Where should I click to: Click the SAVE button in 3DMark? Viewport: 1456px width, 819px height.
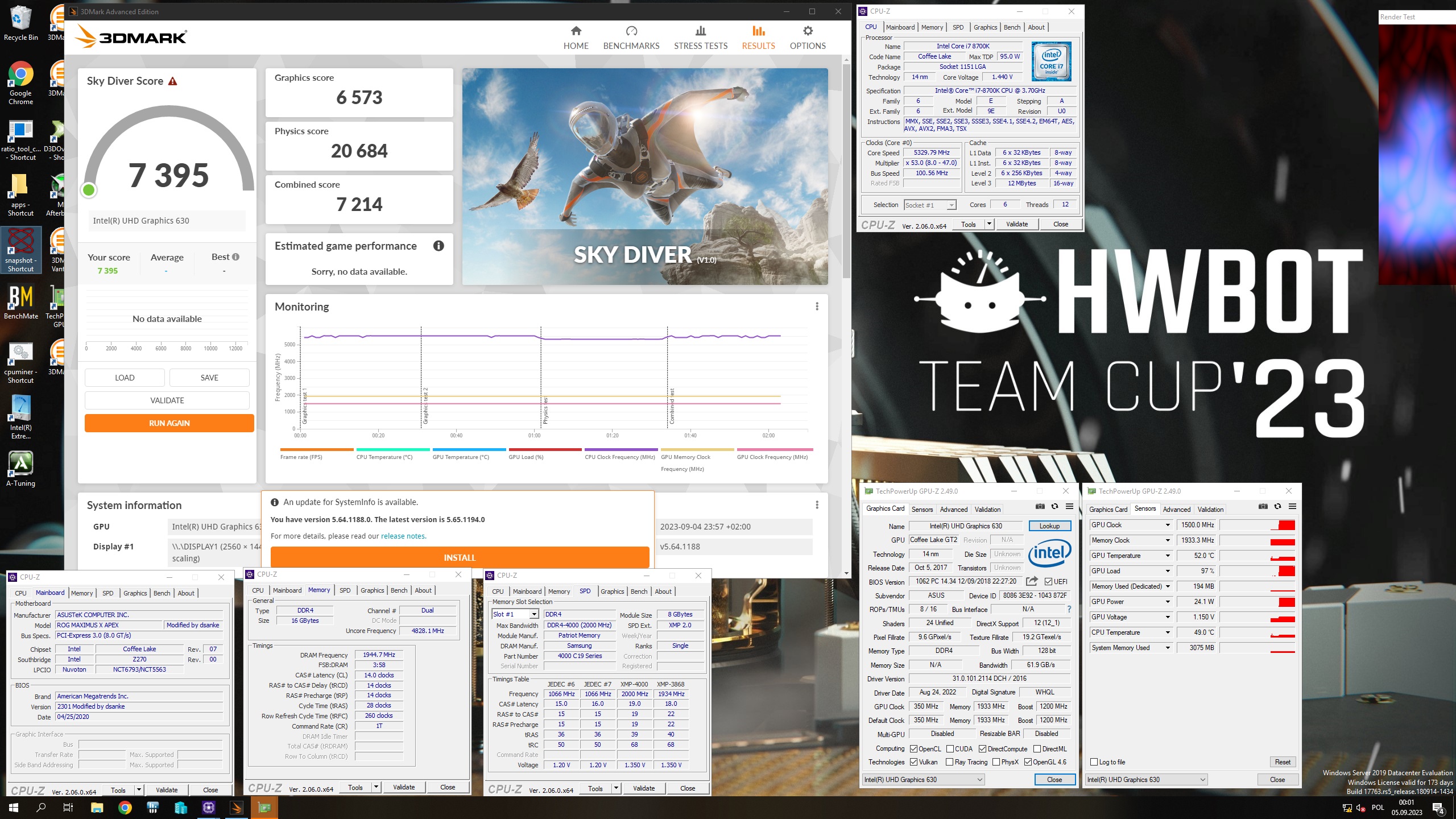tap(209, 378)
